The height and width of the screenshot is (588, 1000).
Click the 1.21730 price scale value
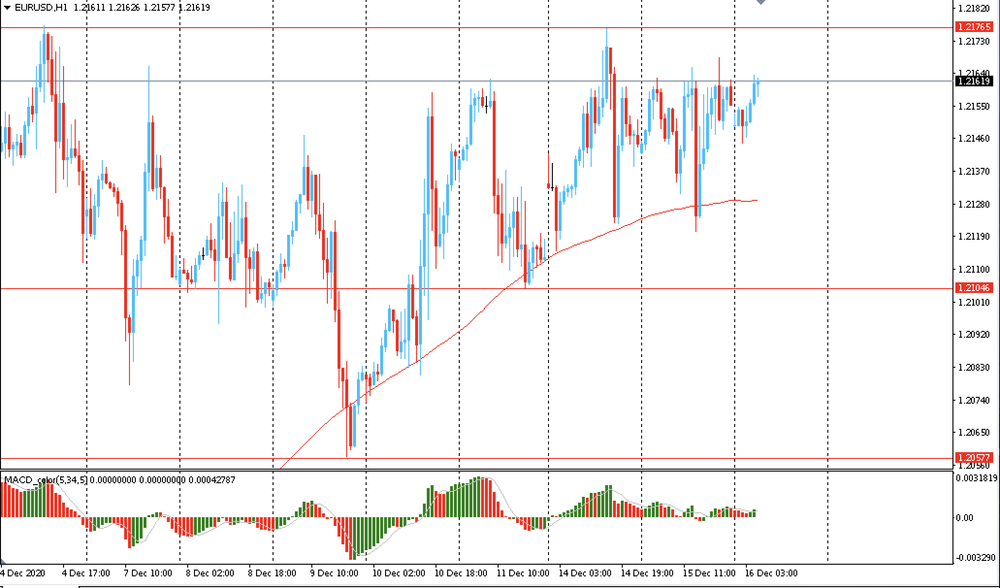(974, 41)
